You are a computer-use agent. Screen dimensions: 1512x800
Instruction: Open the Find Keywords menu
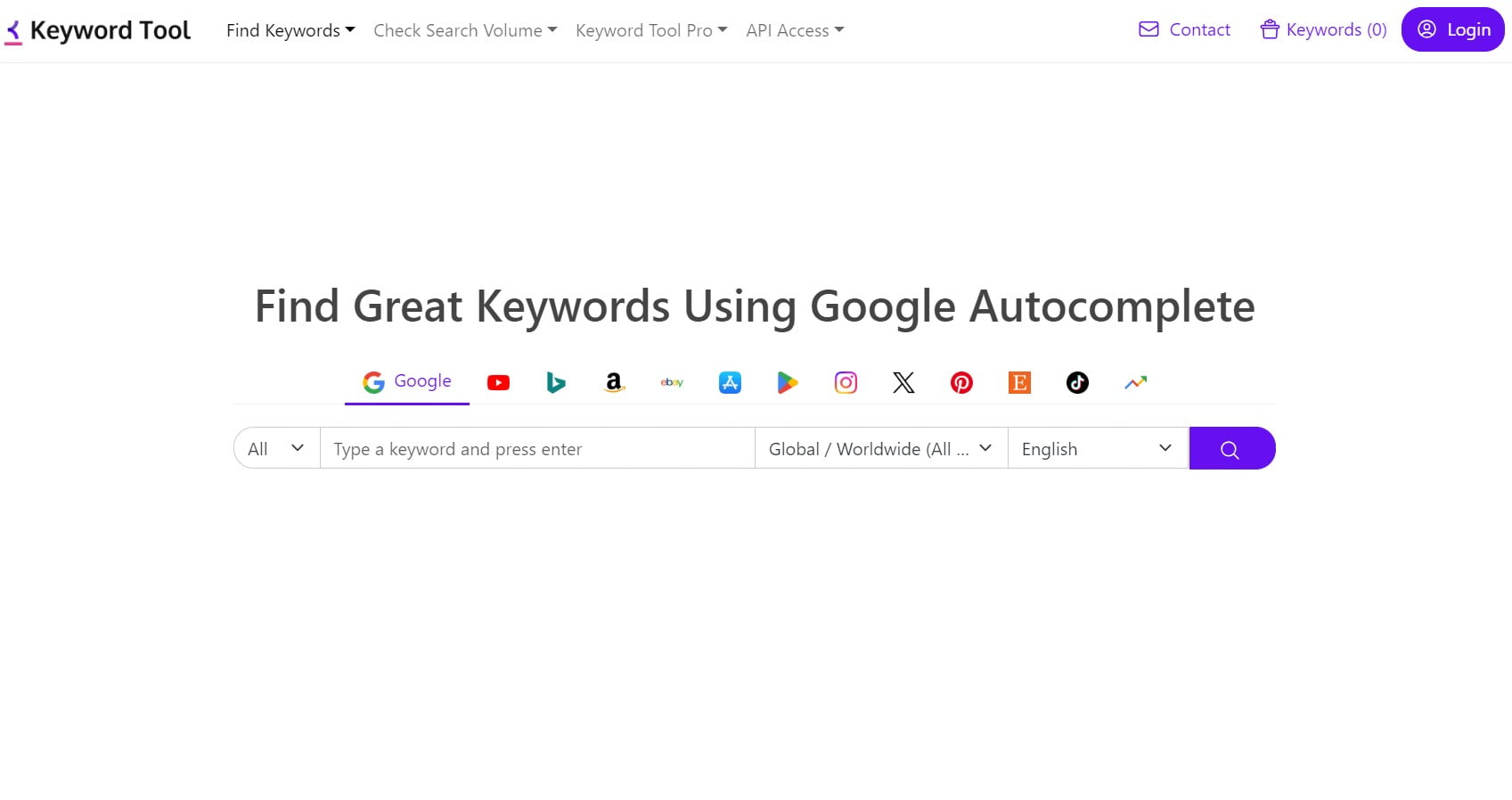[290, 30]
